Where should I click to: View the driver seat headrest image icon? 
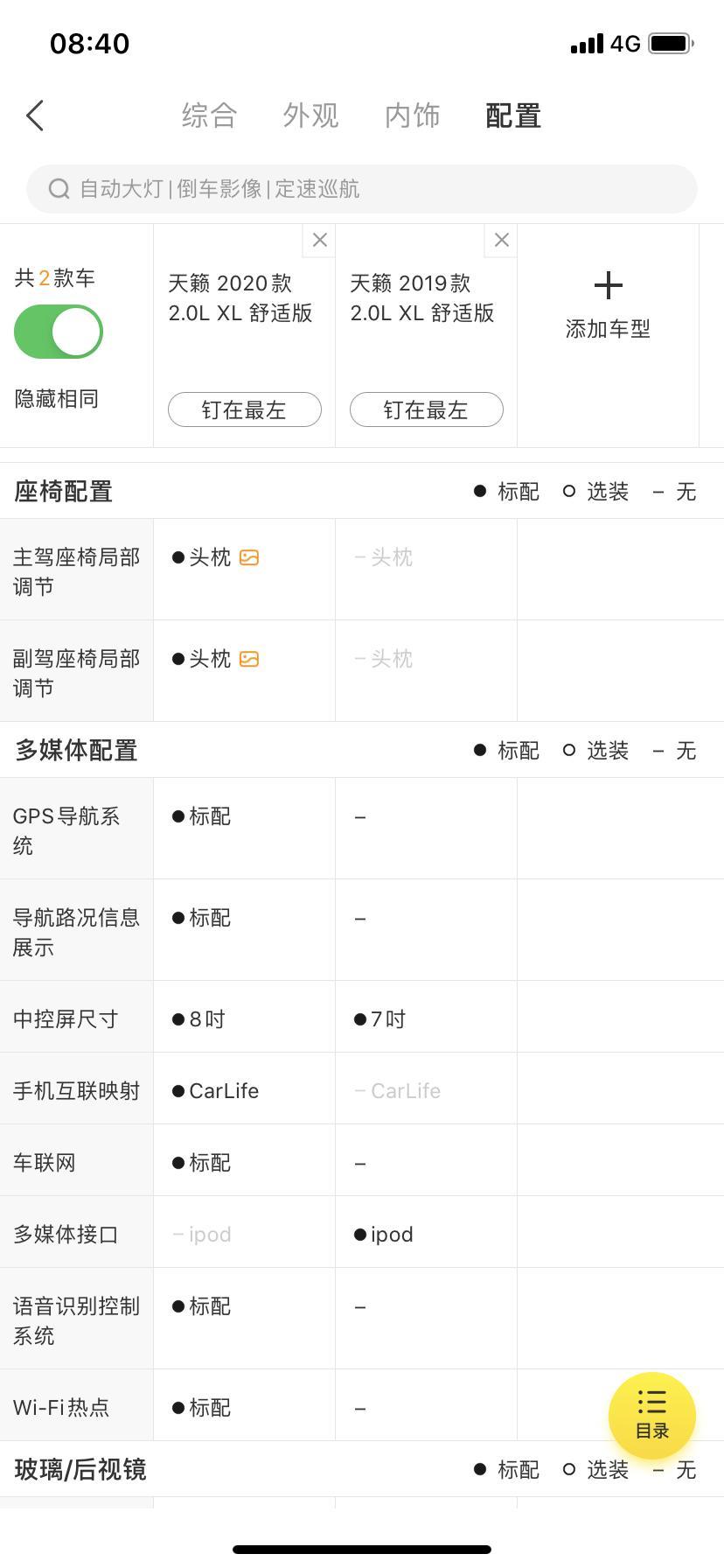(249, 557)
